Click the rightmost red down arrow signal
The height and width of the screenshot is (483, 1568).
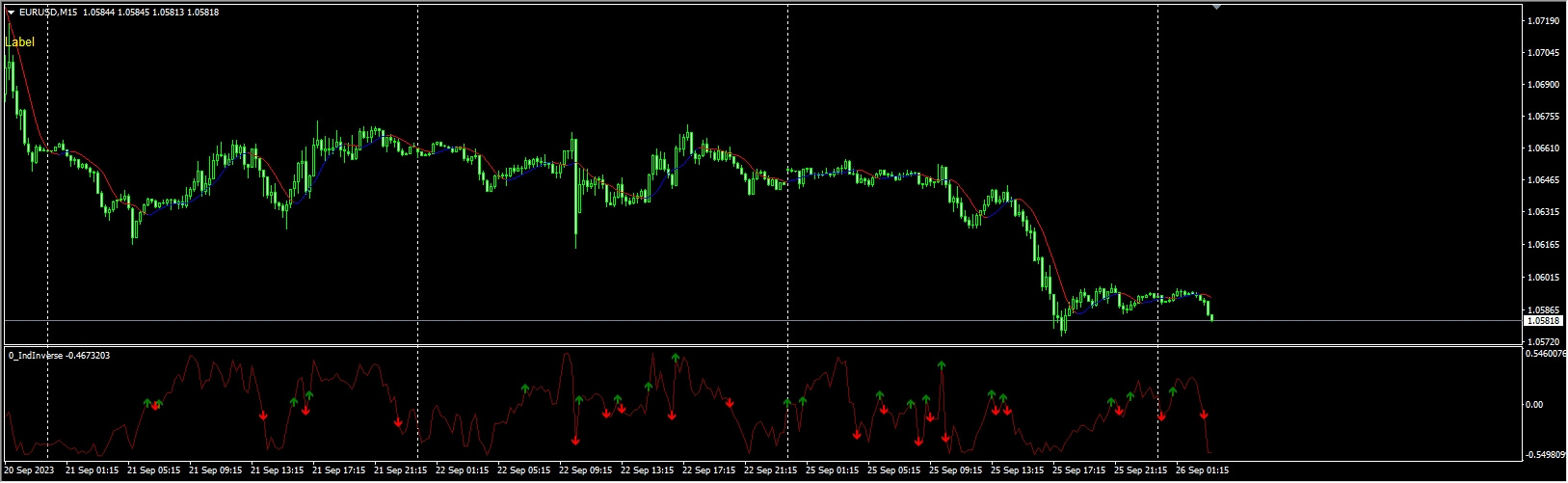point(1204,415)
